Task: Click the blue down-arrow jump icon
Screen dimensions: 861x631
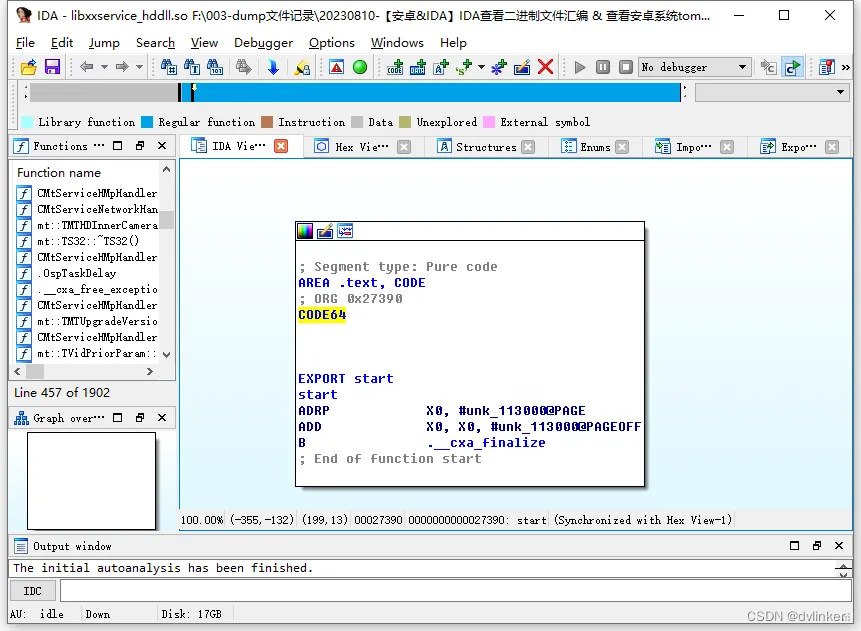Action: (273, 67)
